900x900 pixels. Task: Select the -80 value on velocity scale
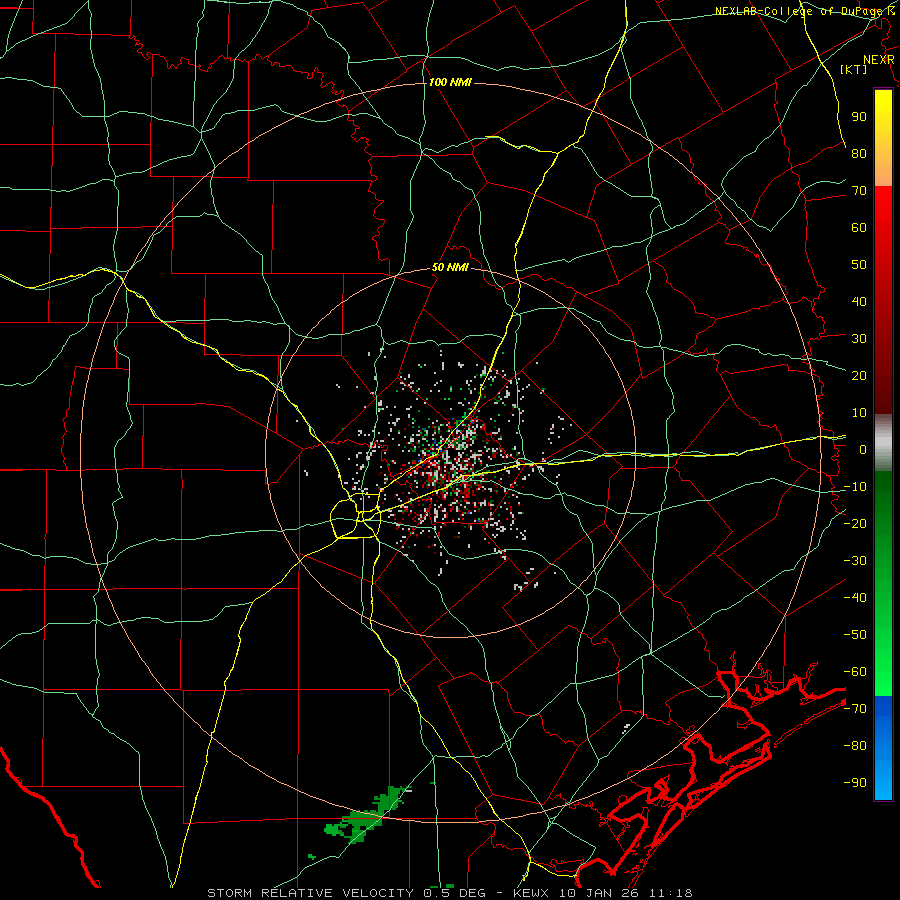[x=855, y=746]
